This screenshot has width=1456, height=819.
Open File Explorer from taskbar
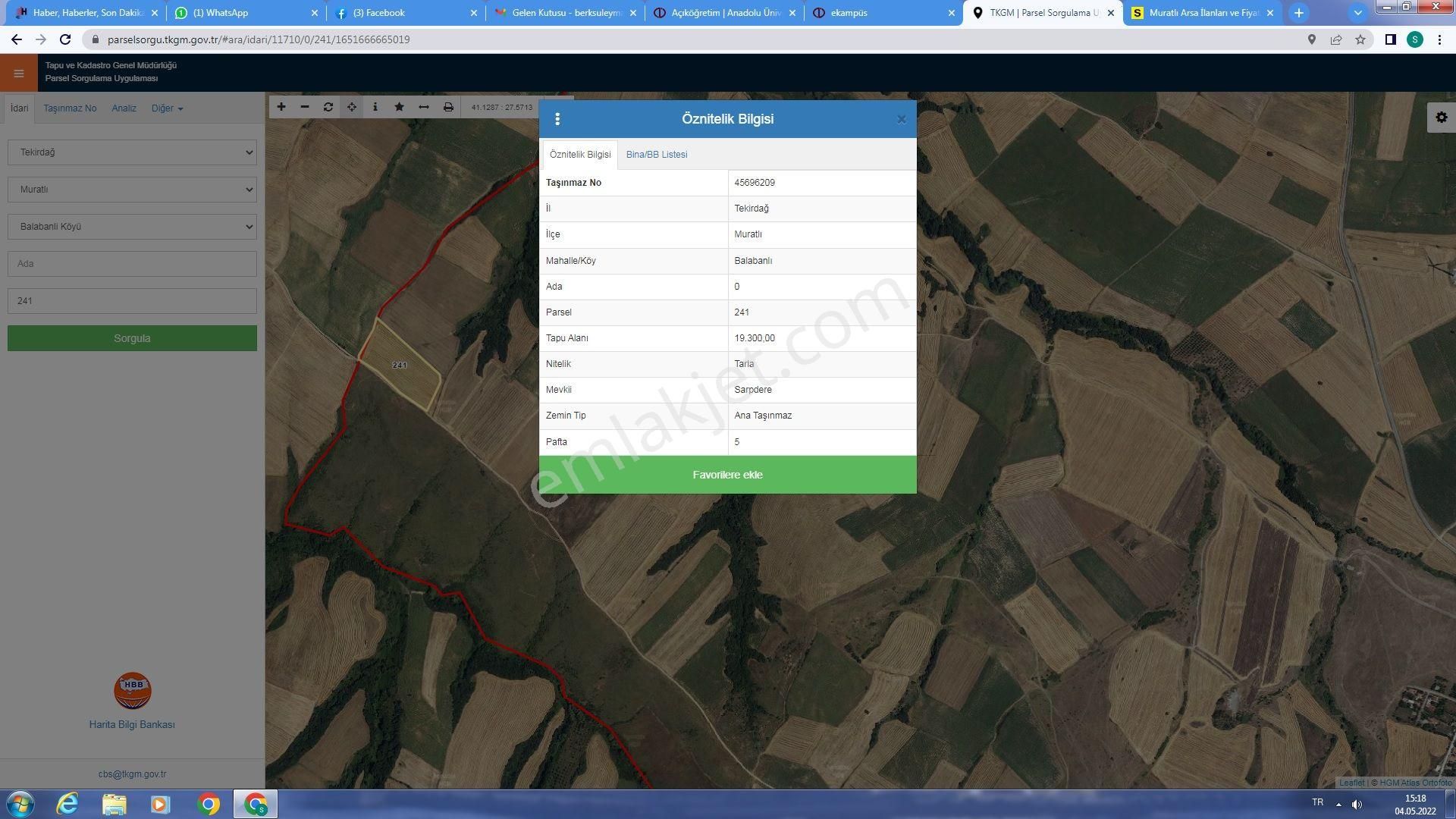click(x=114, y=804)
